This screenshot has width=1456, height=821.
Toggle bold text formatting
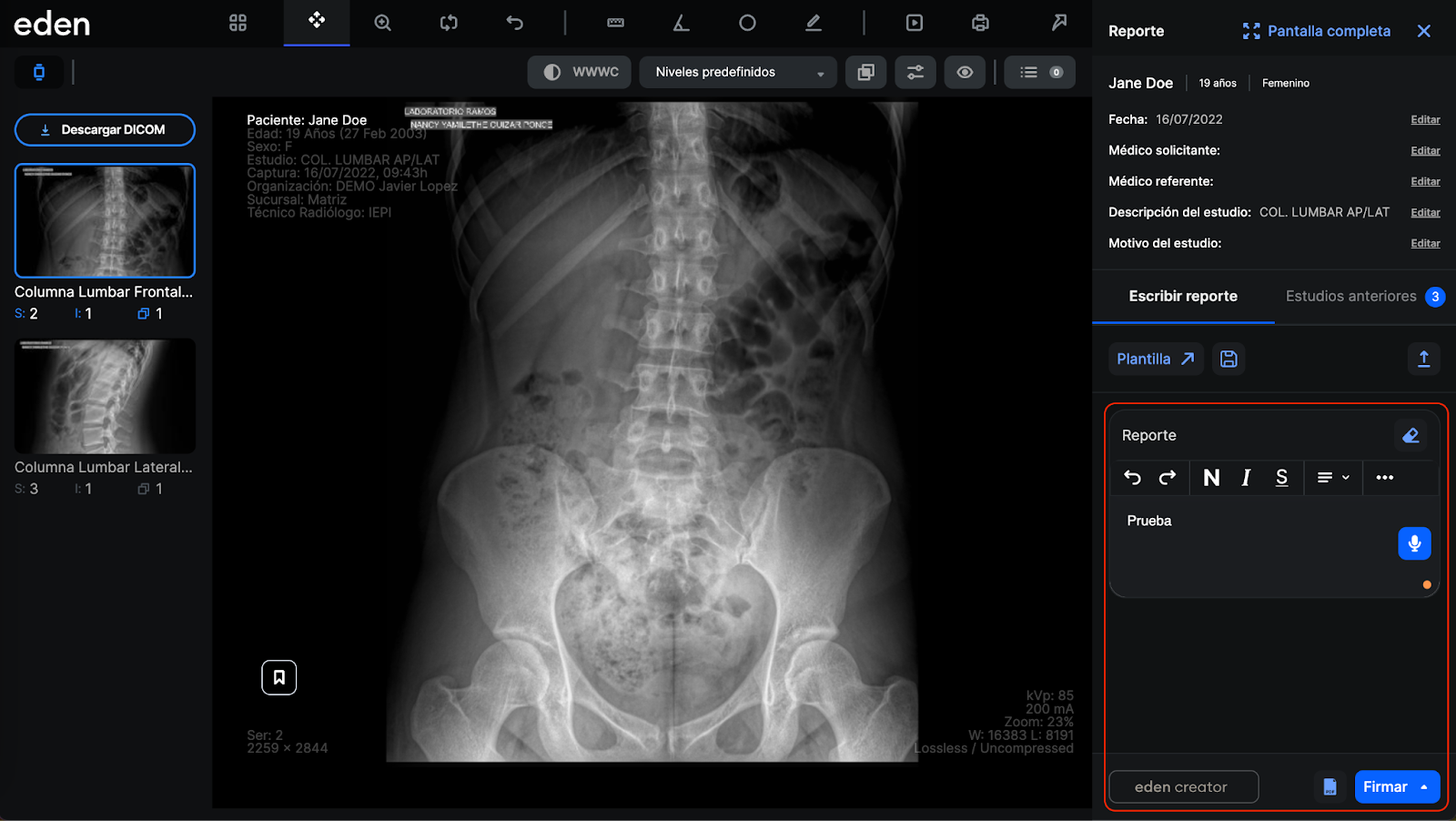click(x=1211, y=478)
